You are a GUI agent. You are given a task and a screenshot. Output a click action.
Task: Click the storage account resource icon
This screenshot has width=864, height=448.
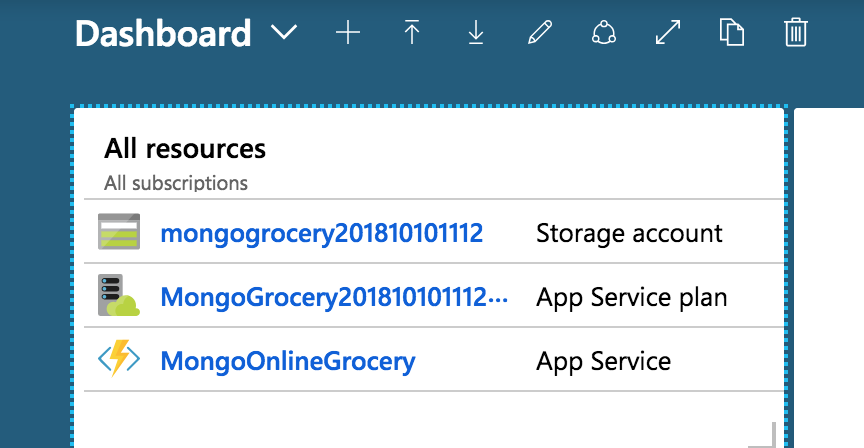119,232
